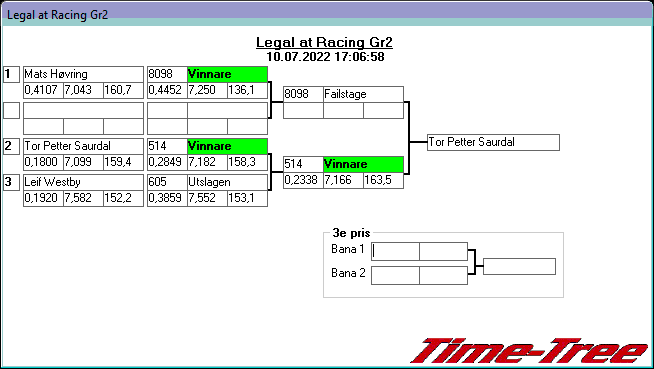Click elapsed time 7,166 in semifinal
Viewport: 654px width, 369px height.
tap(343, 181)
